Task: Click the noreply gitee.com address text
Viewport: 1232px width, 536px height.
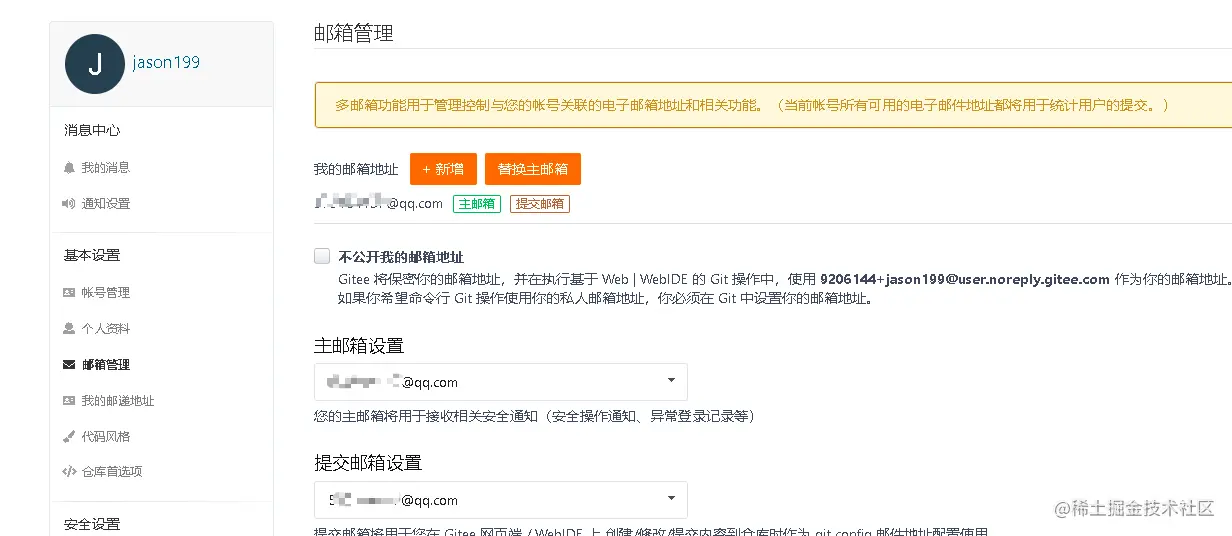Action: (965, 279)
